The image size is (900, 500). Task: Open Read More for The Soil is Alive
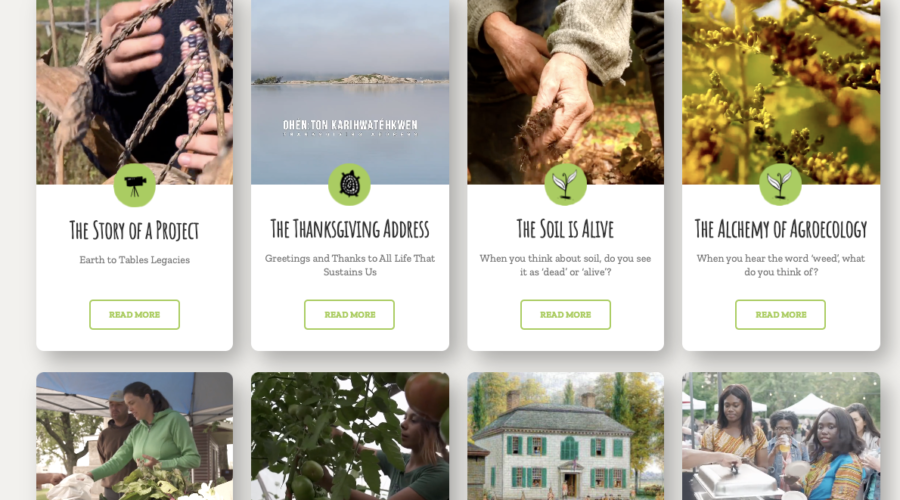pyautogui.click(x=565, y=315)
